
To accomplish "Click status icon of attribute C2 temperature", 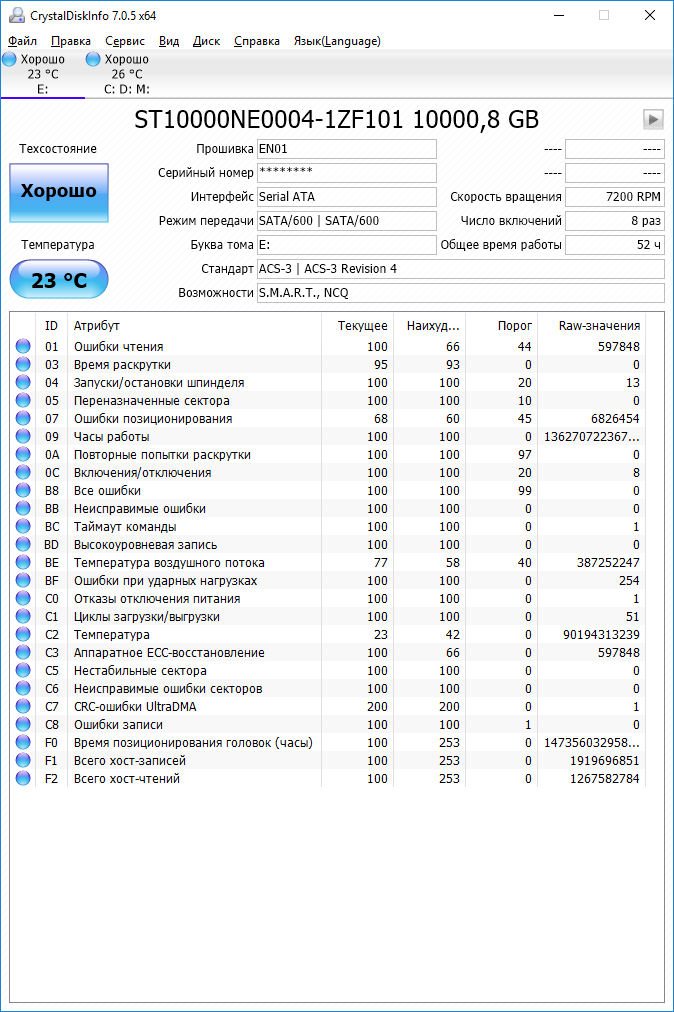I will (x=23, y=635).
